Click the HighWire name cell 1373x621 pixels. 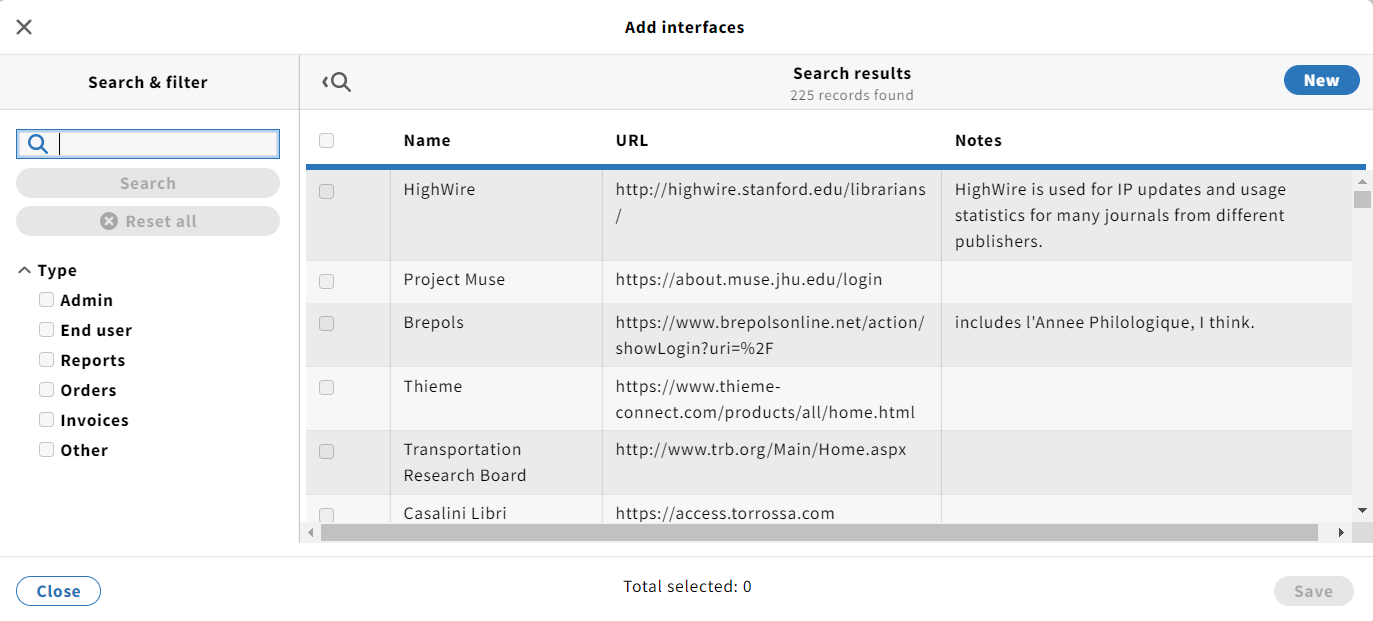(496, 215)
